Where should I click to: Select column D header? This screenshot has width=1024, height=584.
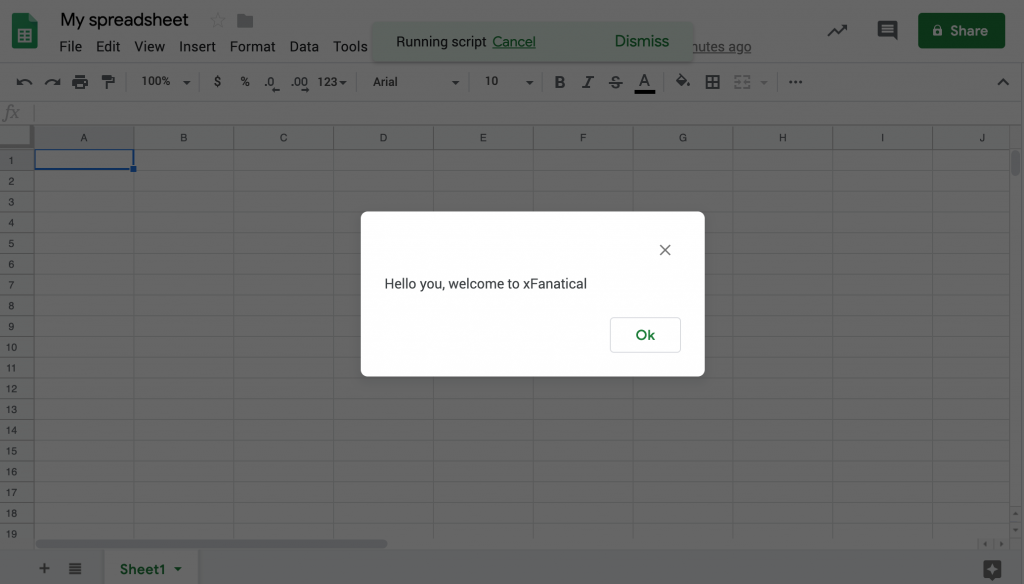383,137
